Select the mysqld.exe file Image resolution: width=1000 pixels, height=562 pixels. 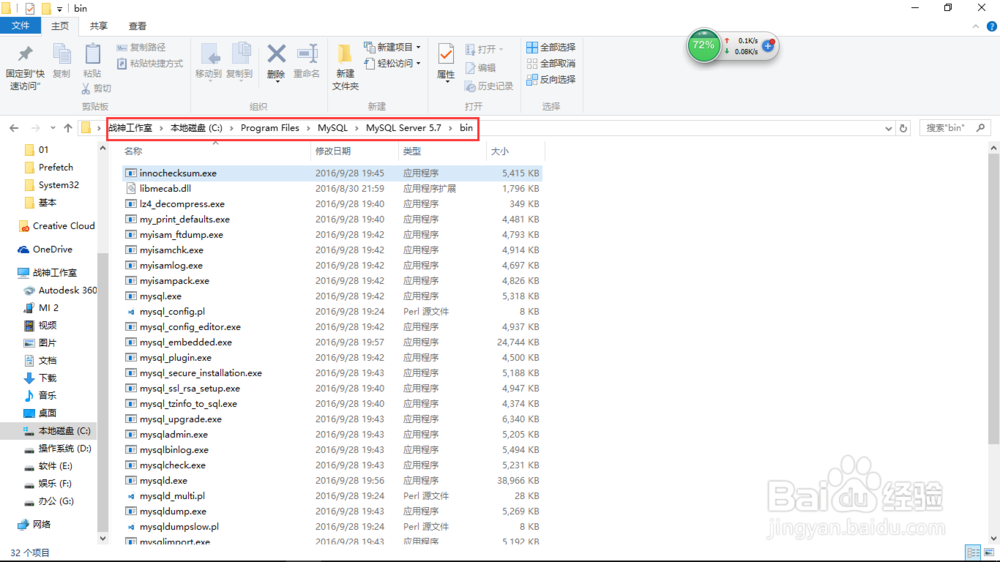click(x=332, y=480)
